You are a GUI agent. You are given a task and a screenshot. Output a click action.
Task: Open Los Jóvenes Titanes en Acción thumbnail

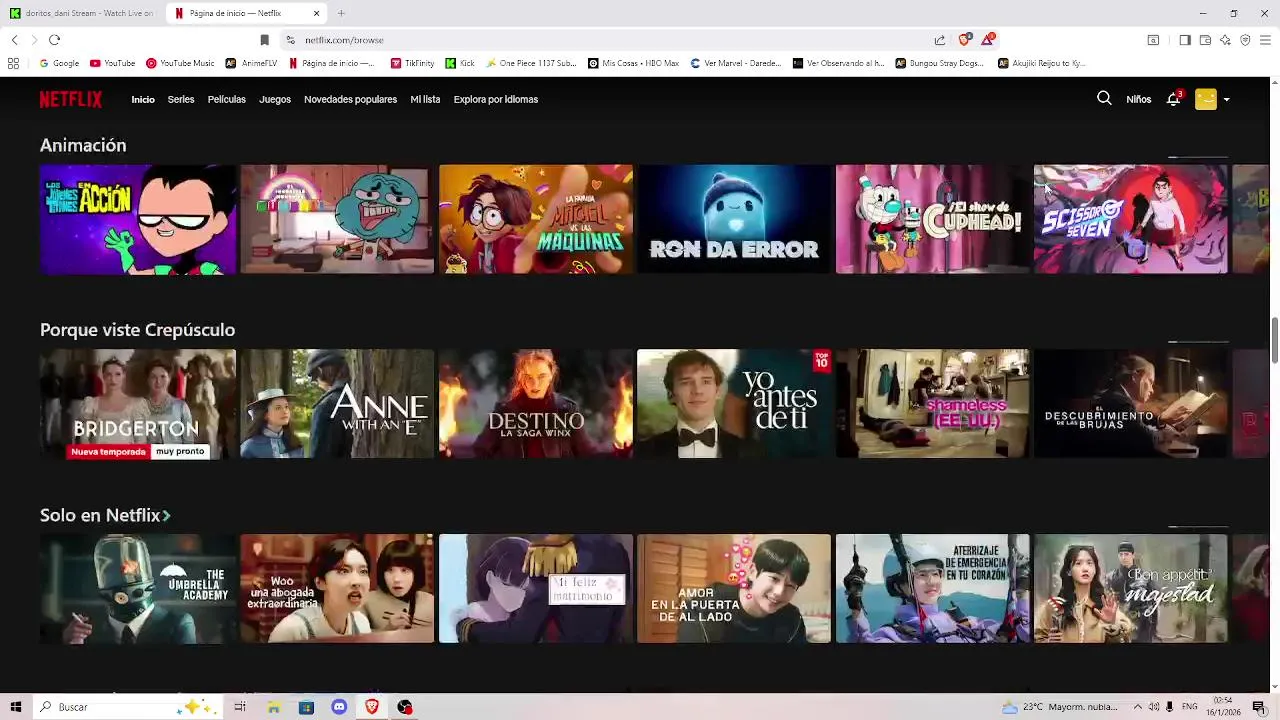(x=138, y=219)
